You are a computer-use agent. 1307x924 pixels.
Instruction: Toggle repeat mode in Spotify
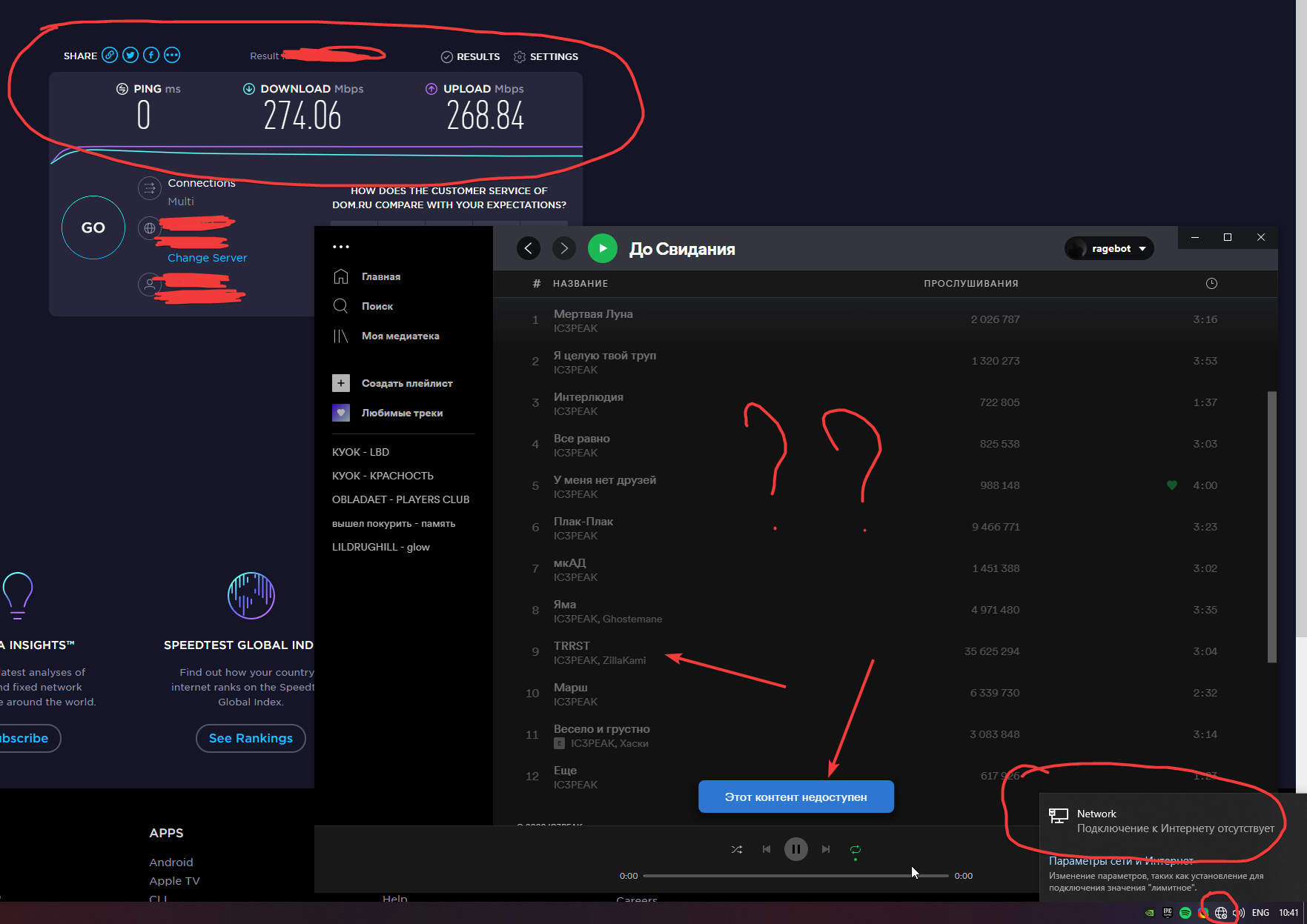coord(856,849)
